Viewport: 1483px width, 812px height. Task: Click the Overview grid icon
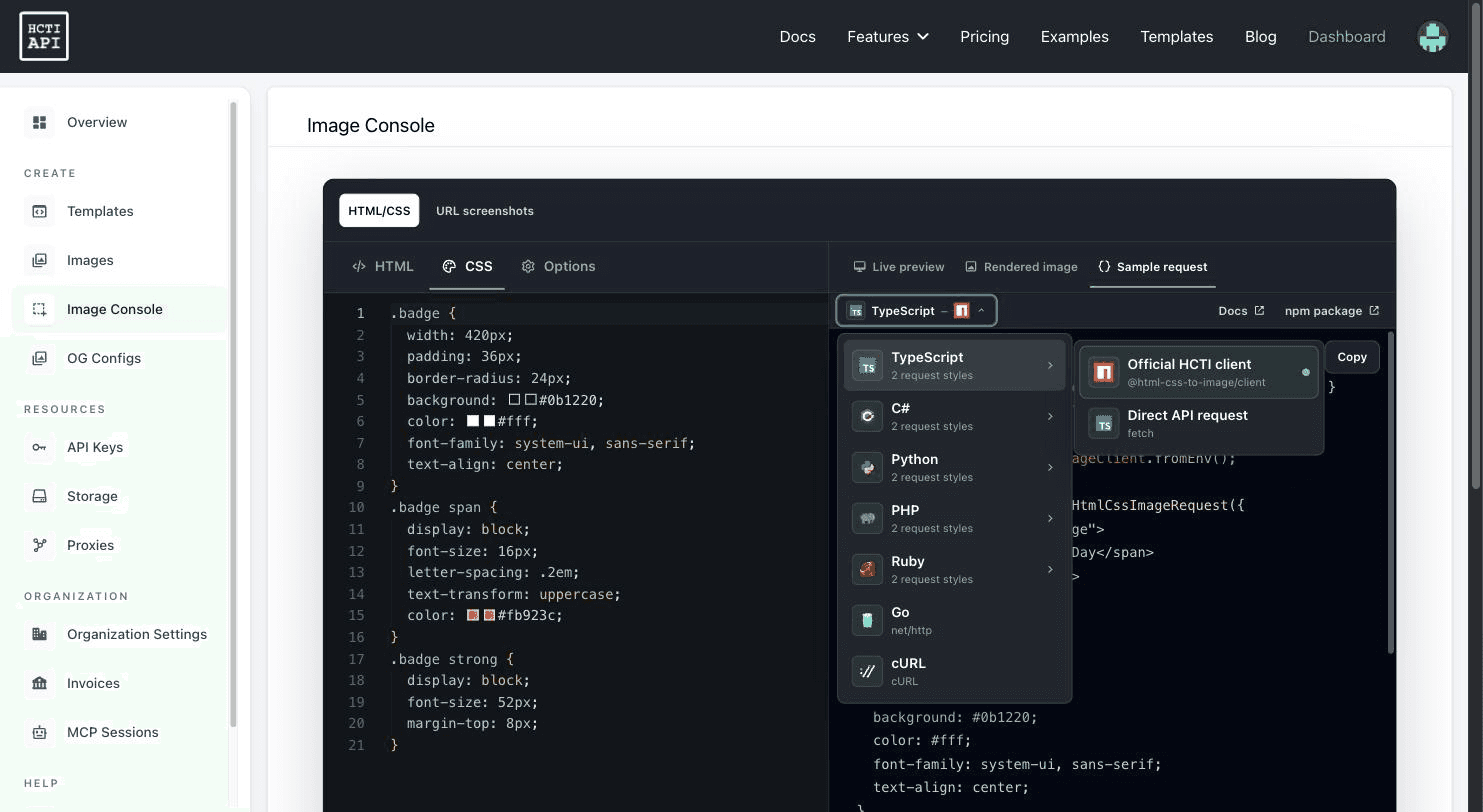point(40,122)
